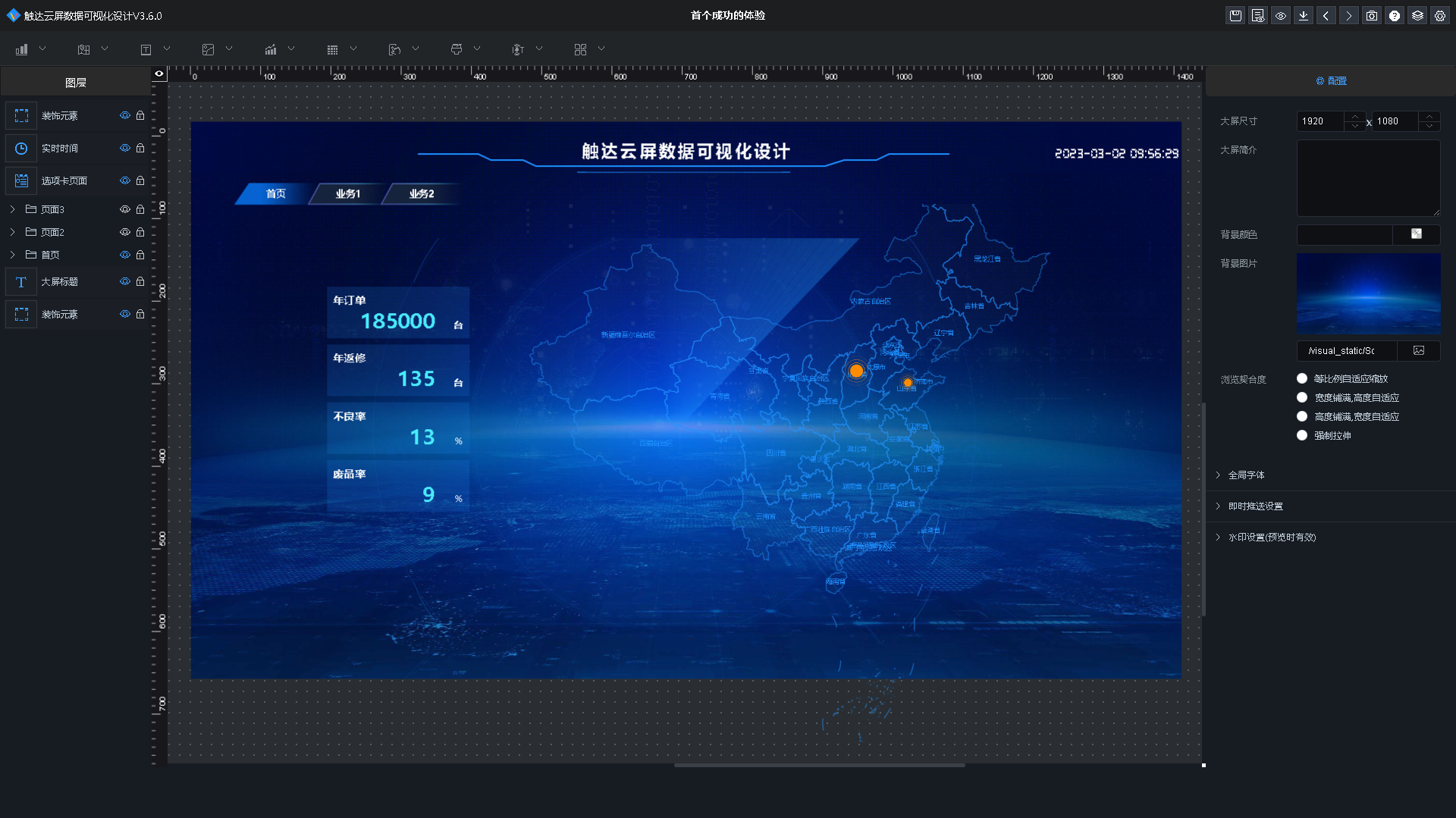Screen dimensions: 1456x818
Task: Select 强制拉伸 radio option
Action: 1302,435
